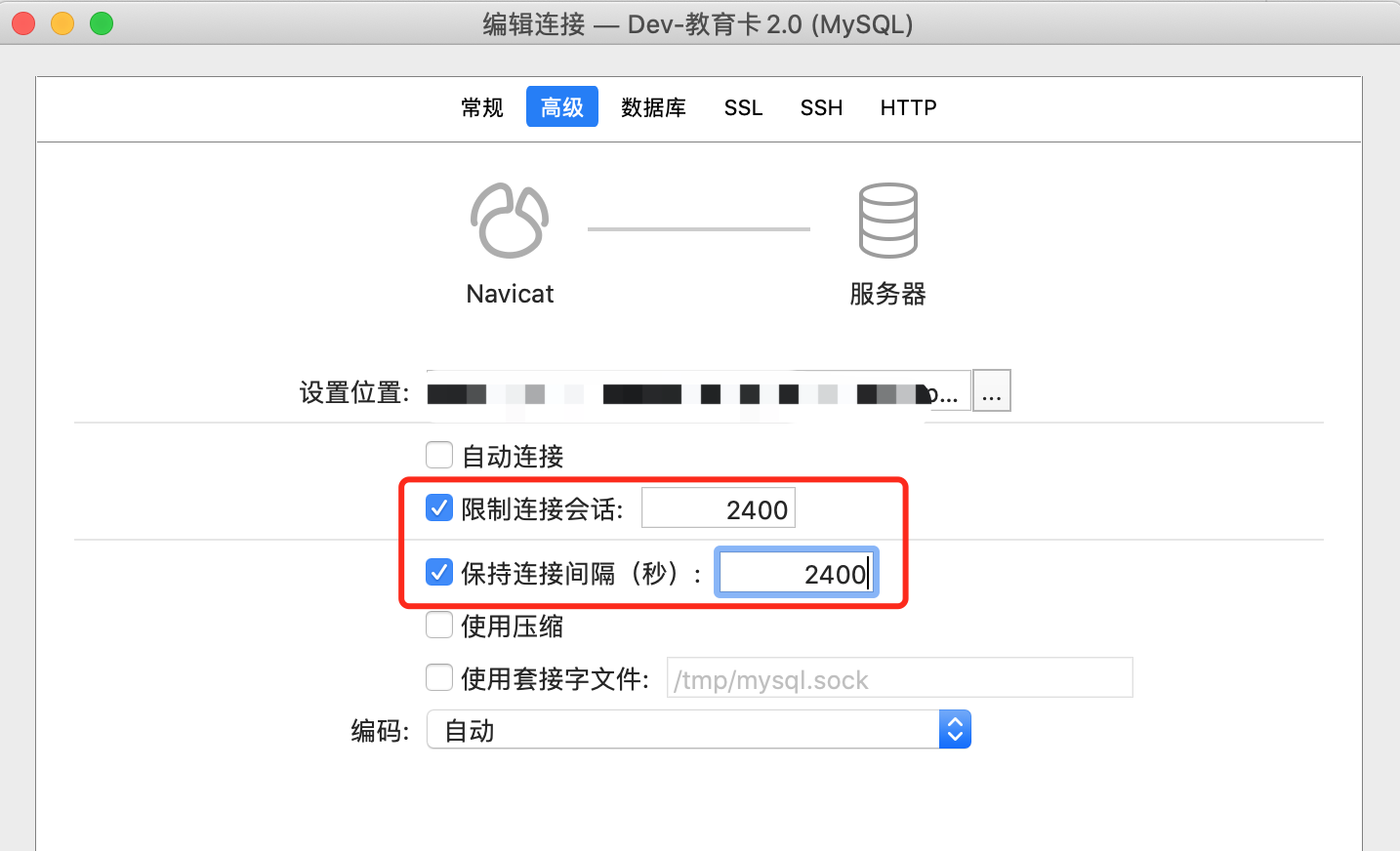Open the 数据库 tab
The image size is (1400, 851).
653,107
